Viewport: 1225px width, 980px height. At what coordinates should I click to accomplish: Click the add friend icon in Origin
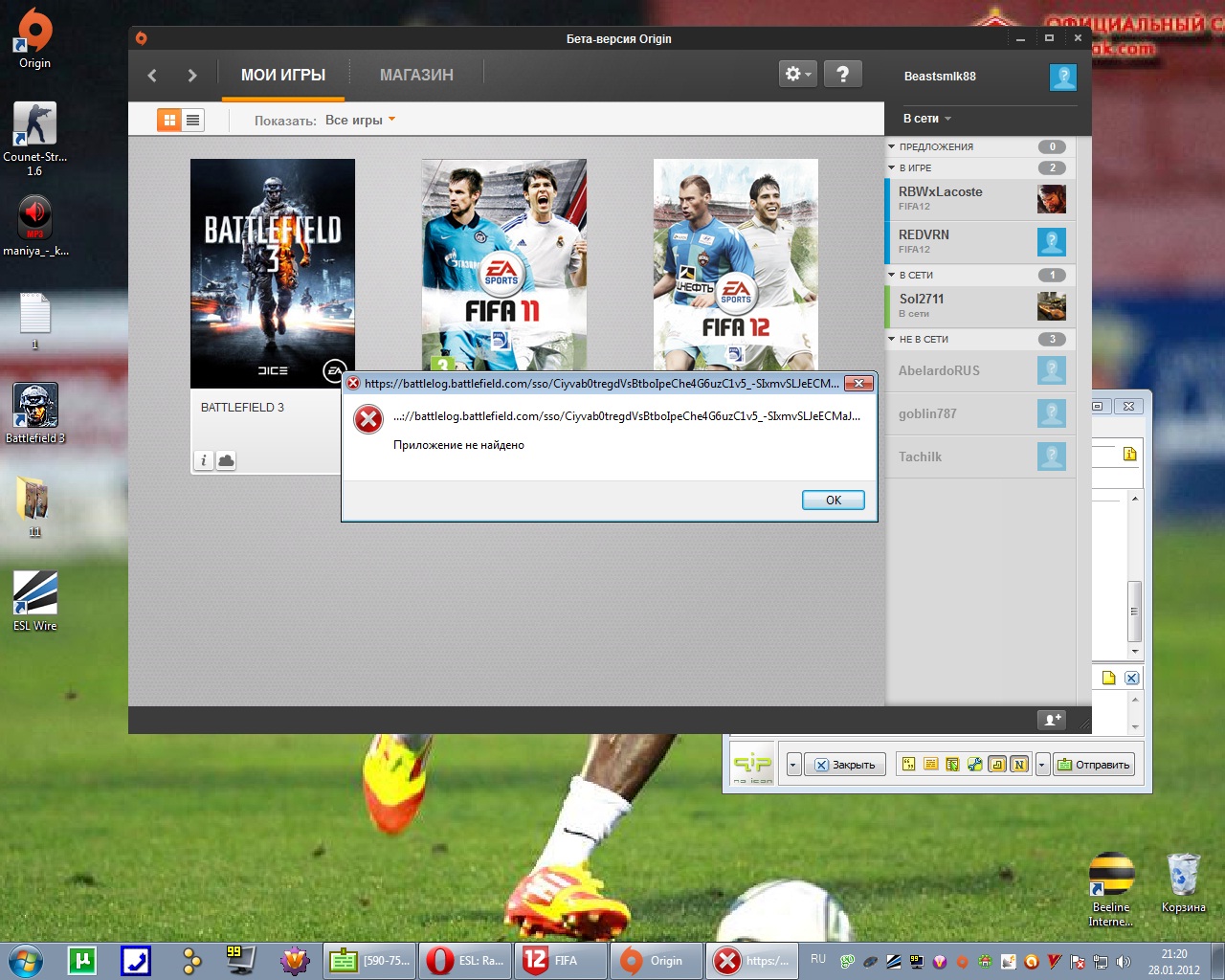tap(1052, 720)
